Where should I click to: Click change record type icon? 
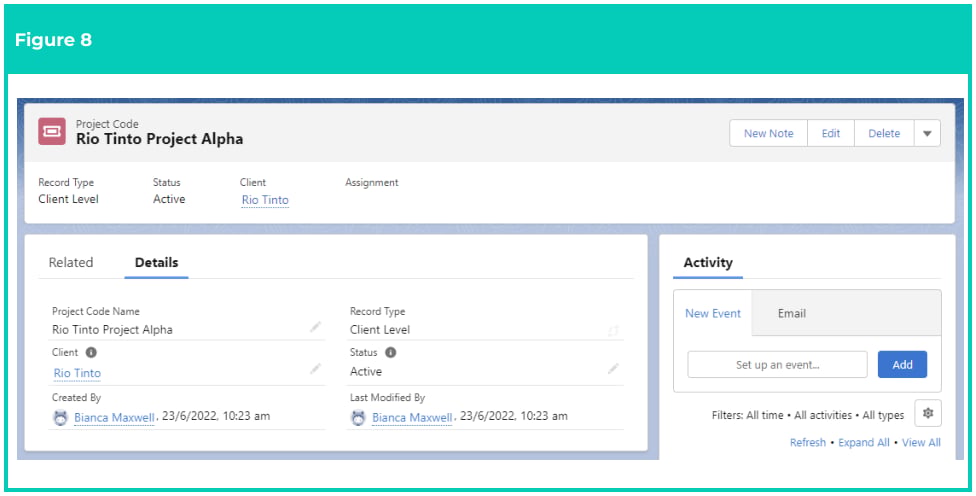(613, 330)
